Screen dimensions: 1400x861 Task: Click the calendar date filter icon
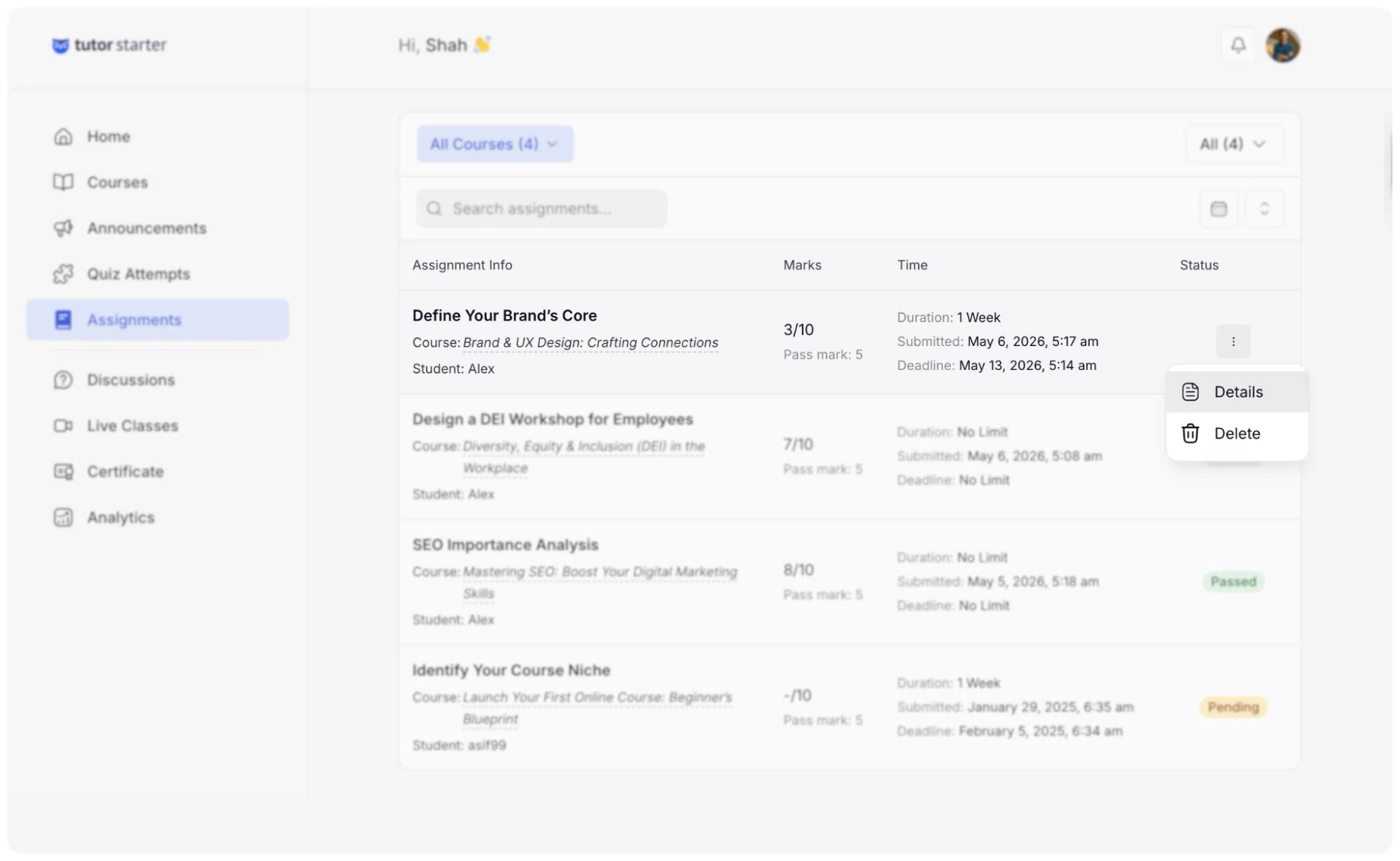[x=1219, y=209]
